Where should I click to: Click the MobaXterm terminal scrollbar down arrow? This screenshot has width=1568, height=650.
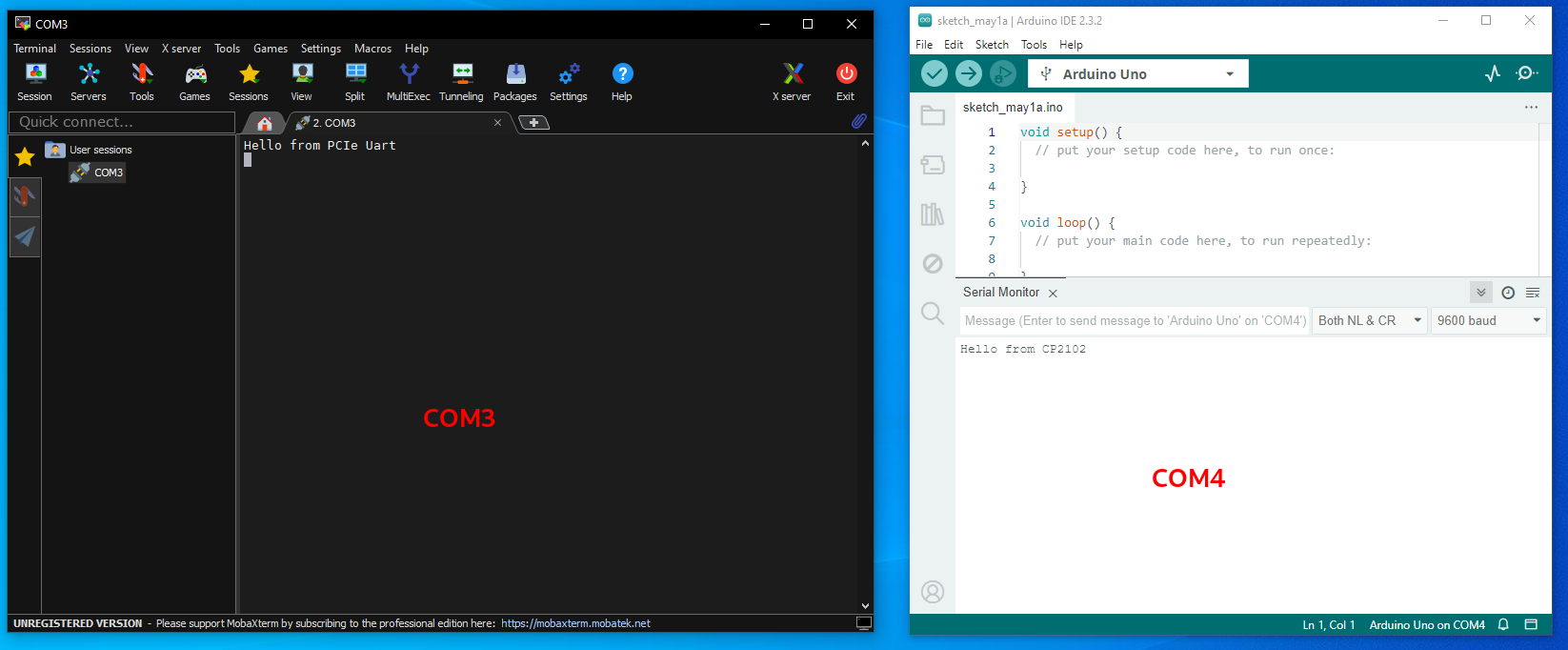click(865, 605)
